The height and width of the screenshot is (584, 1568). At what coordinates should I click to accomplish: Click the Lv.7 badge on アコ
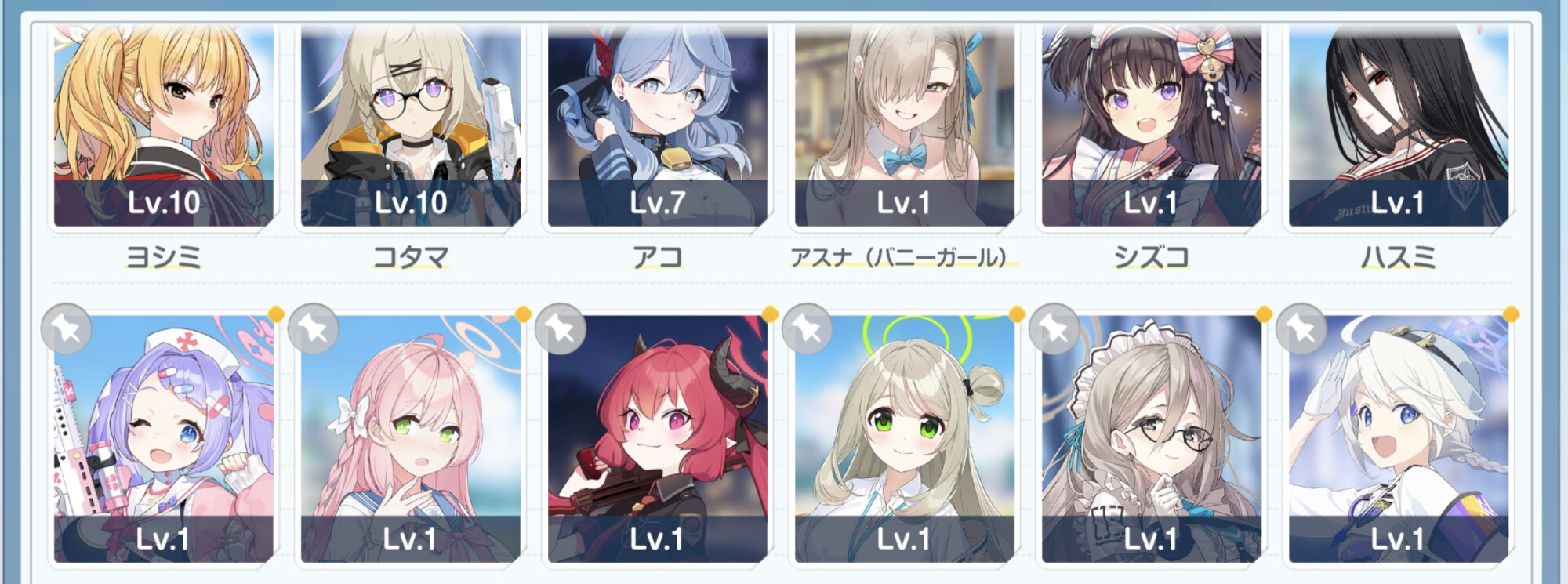[x=658, y=203]
